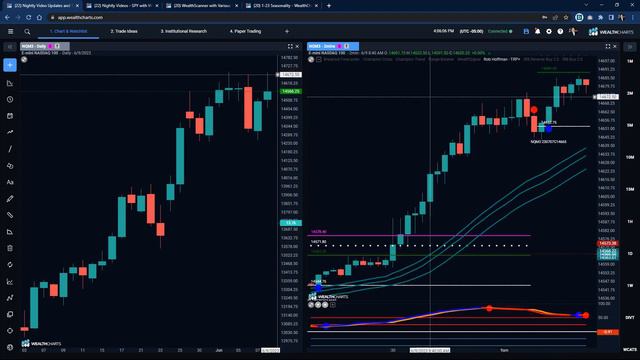Select the straight line drawing tool

point(10,149)
